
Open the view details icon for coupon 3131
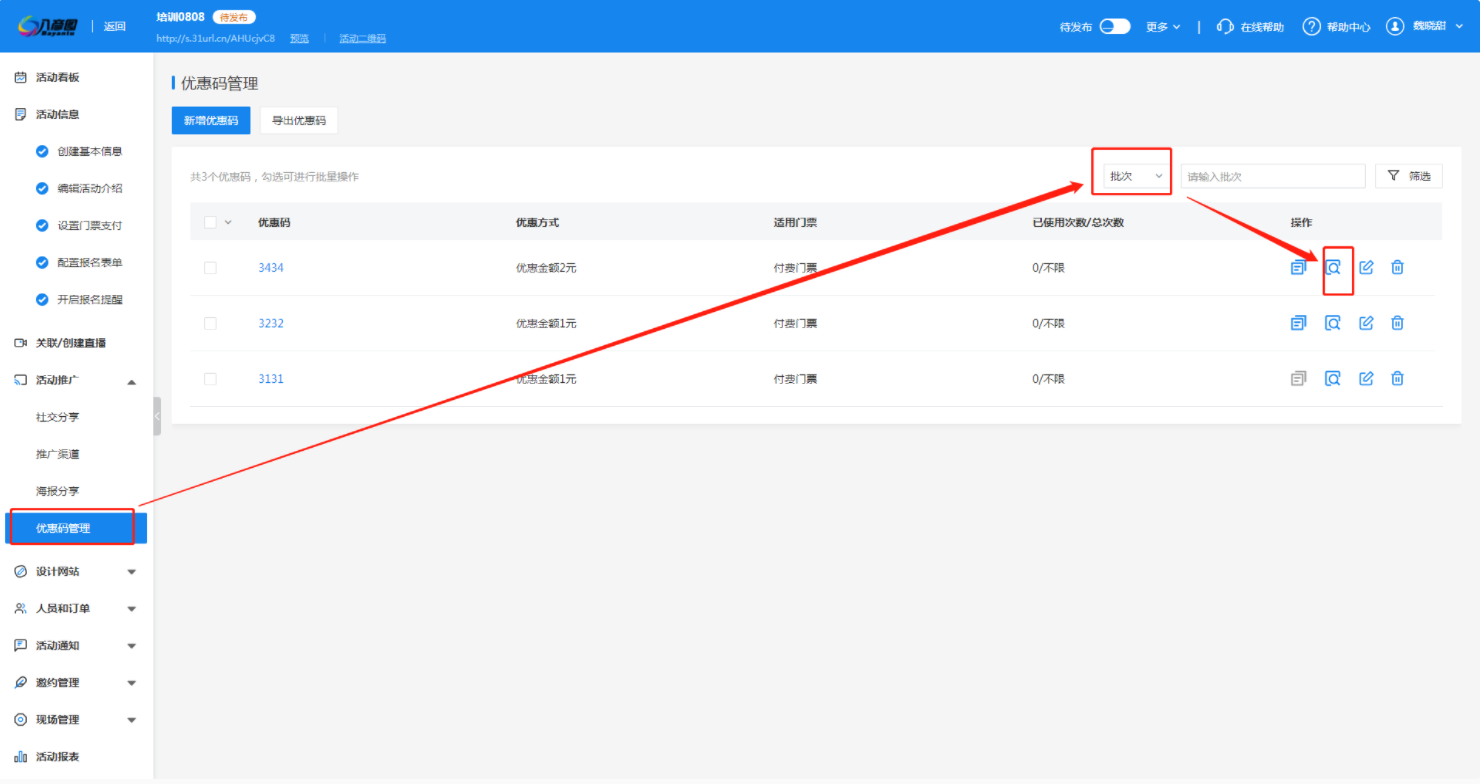[x=1332, y=379]
